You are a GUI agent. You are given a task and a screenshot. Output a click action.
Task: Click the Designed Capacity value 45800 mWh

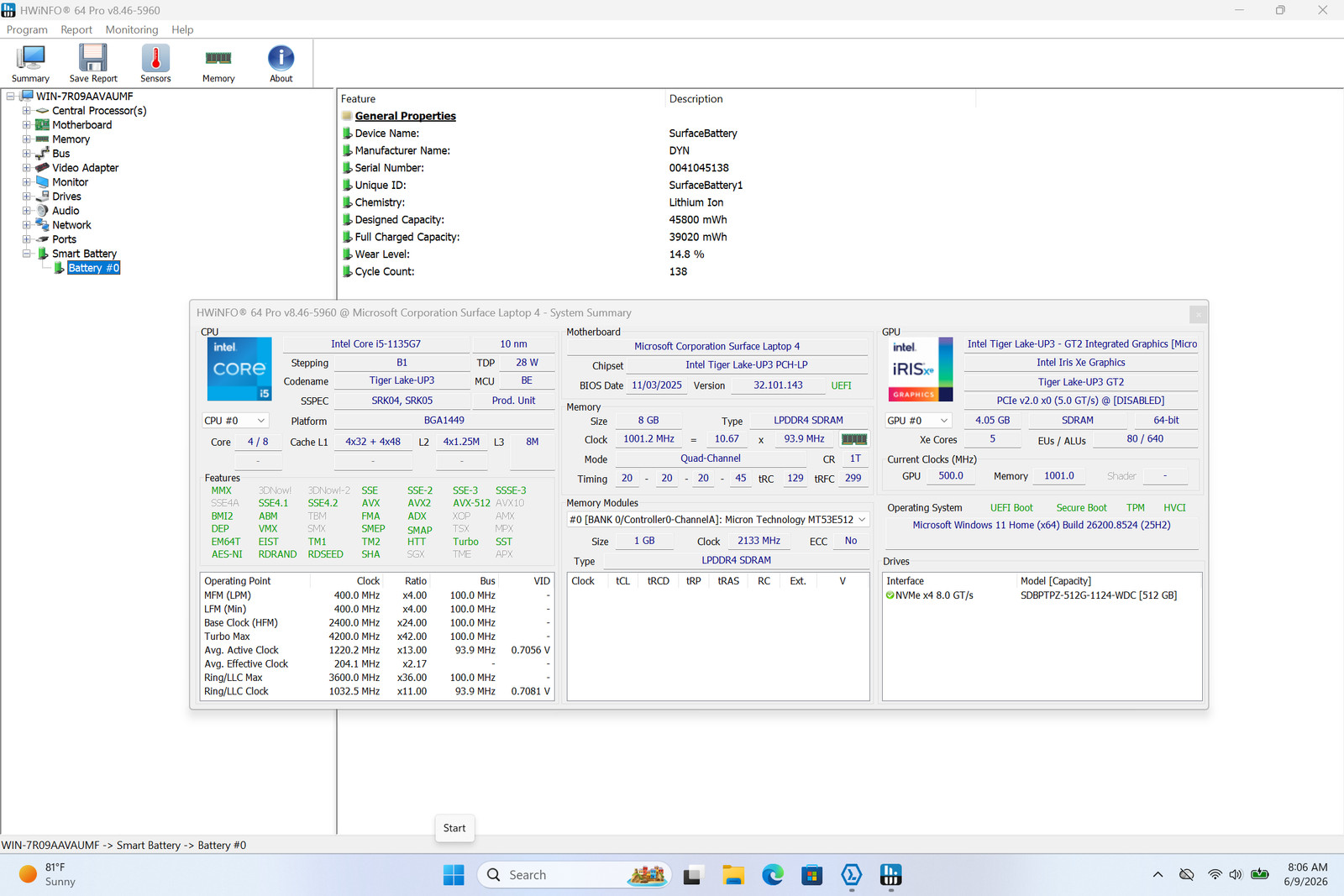tap(698, 220)
